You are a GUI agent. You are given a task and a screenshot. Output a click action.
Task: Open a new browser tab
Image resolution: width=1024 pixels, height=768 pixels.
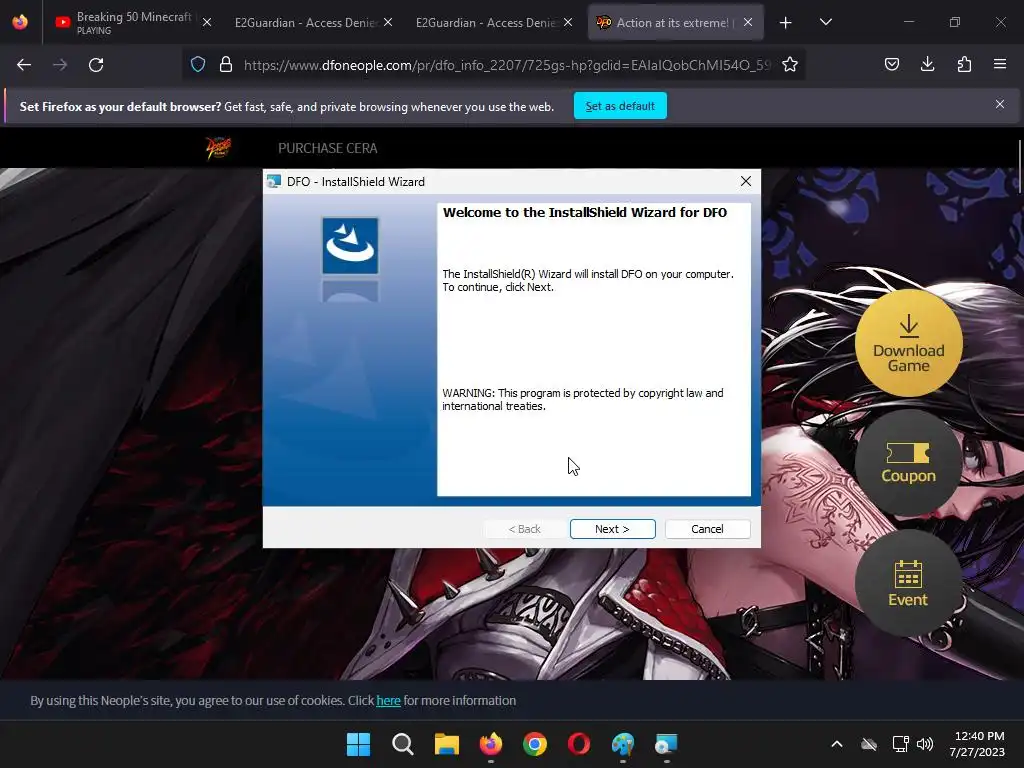tap(786, 23)
